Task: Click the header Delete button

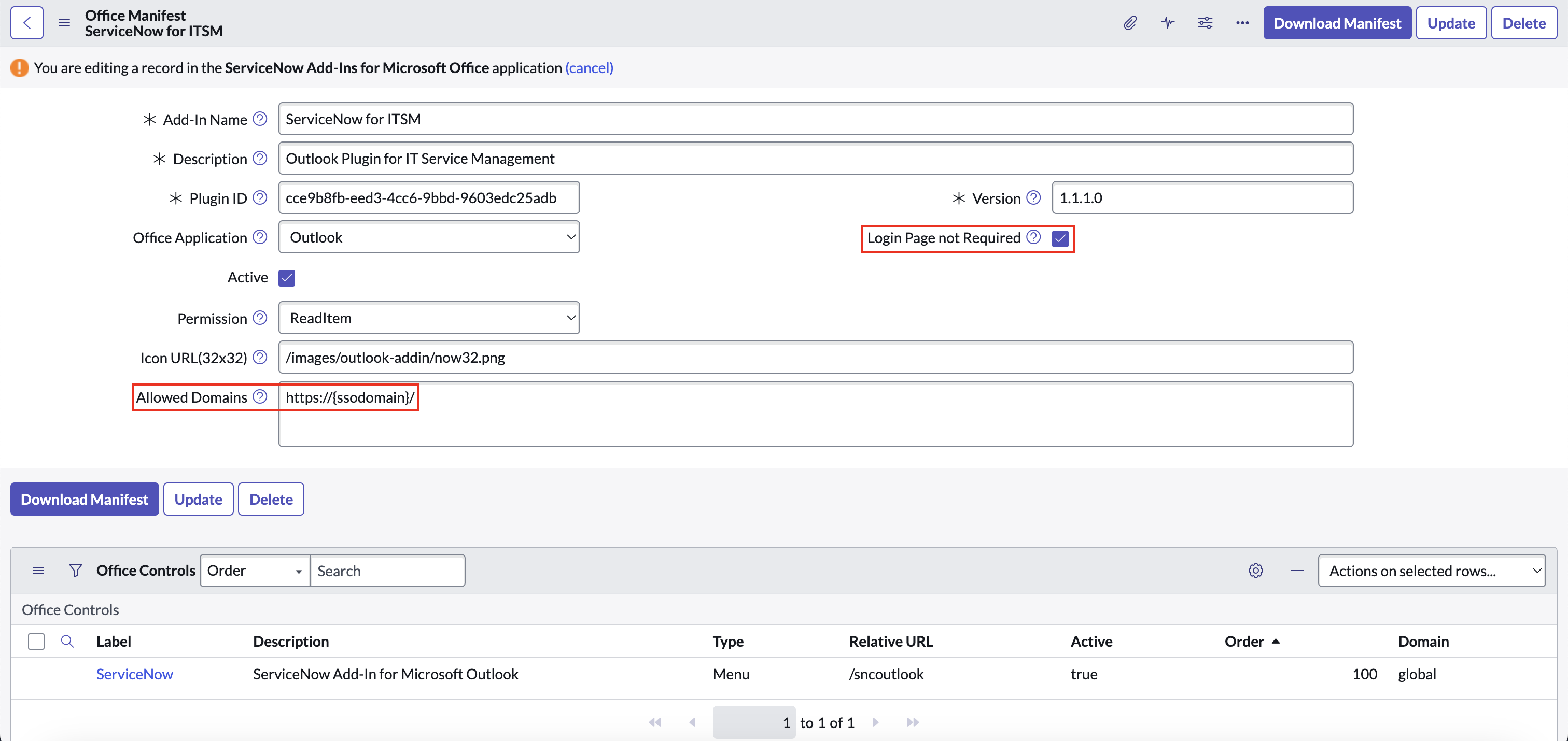Action: point(1523,23)
